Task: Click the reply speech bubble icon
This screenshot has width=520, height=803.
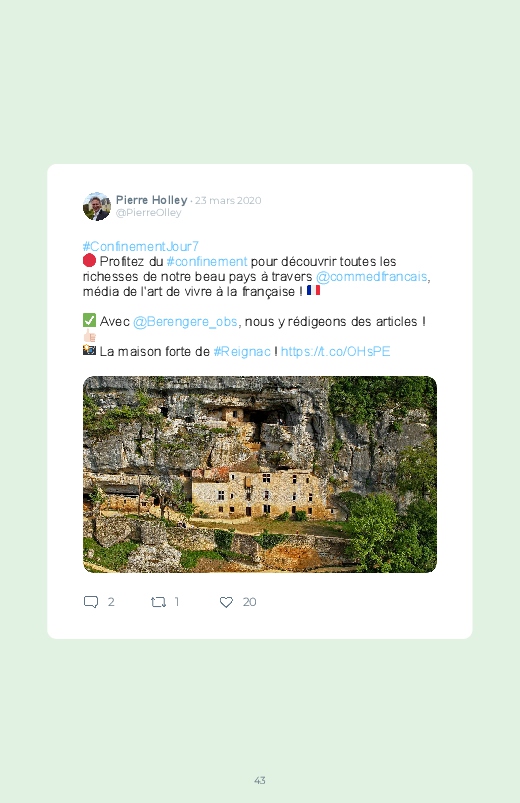Action: pyautogui.click(x=91, y=602)
